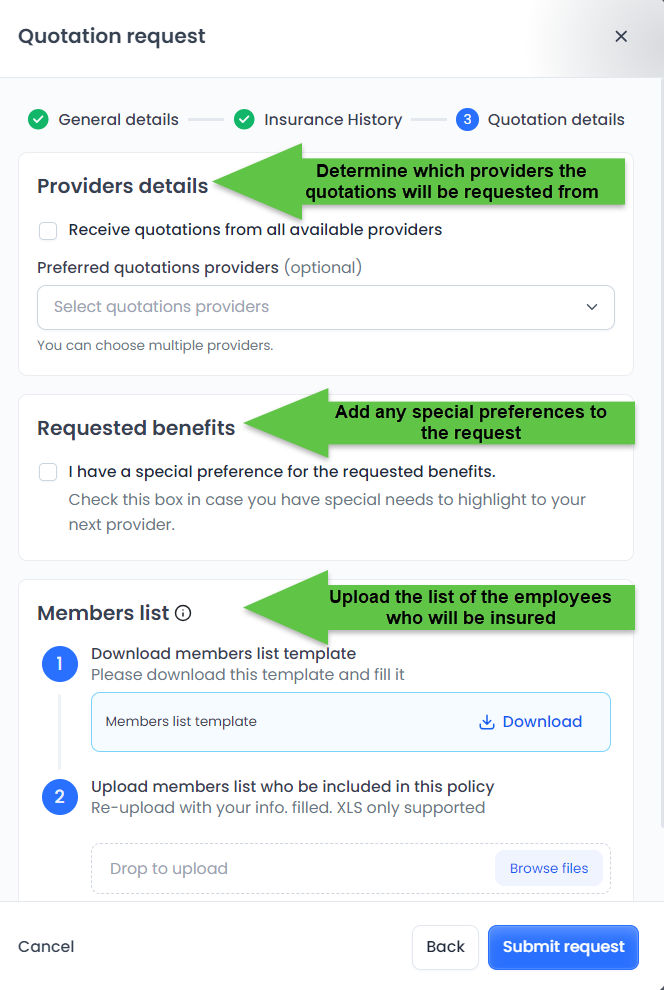Click the blue step 1 circle under Members list
Image resolution: width=664 pixels, height=990 pixels.
(60, 664)
